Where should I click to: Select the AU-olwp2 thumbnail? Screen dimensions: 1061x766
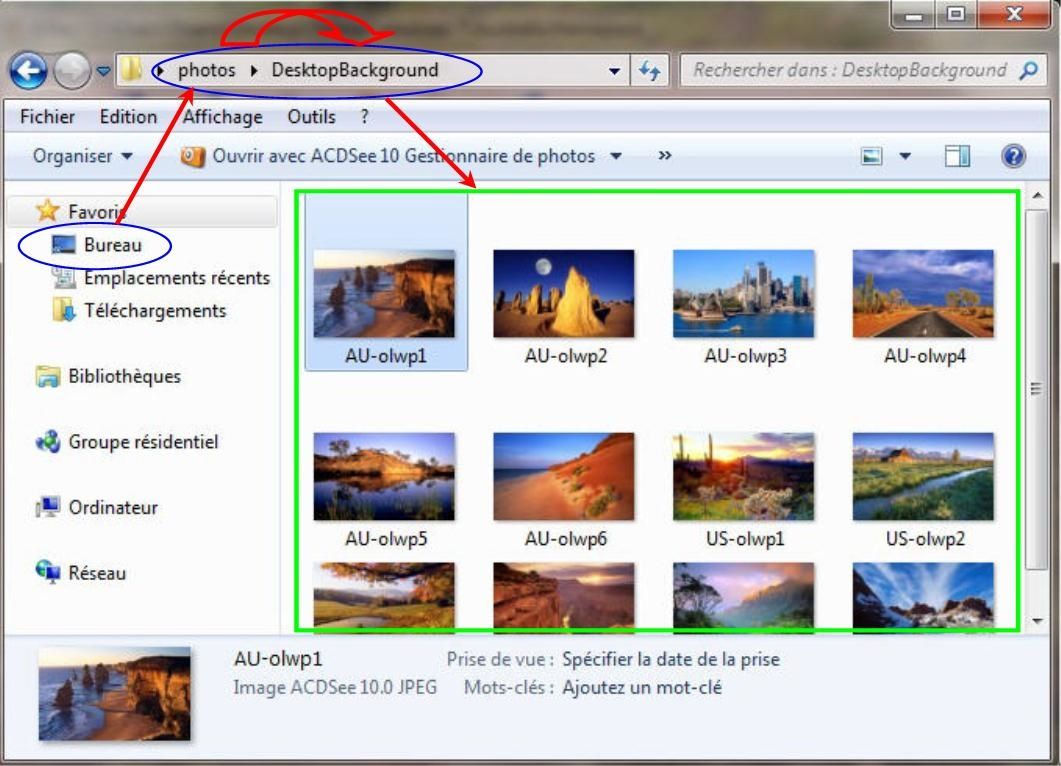[564, 294]
